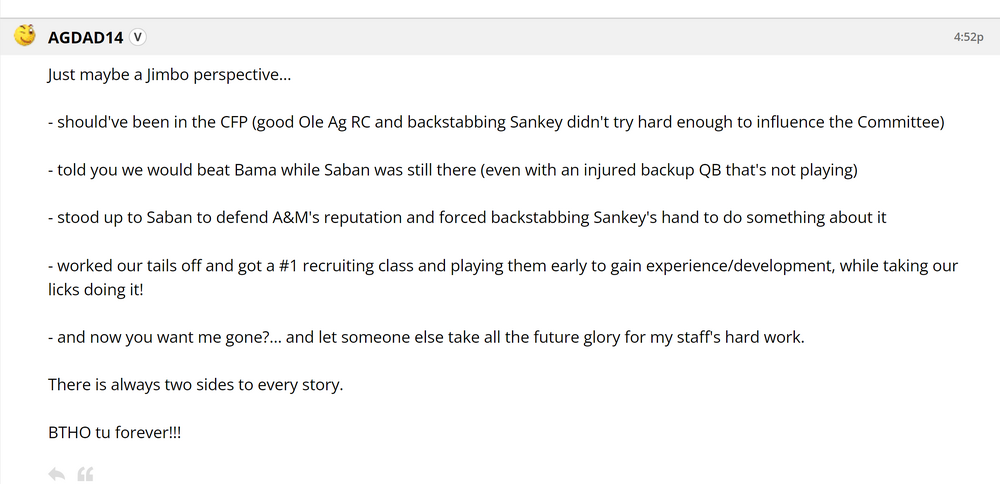Click the line about beating Bama
This screenshot has width=1000, height=484.
[452, 170]
